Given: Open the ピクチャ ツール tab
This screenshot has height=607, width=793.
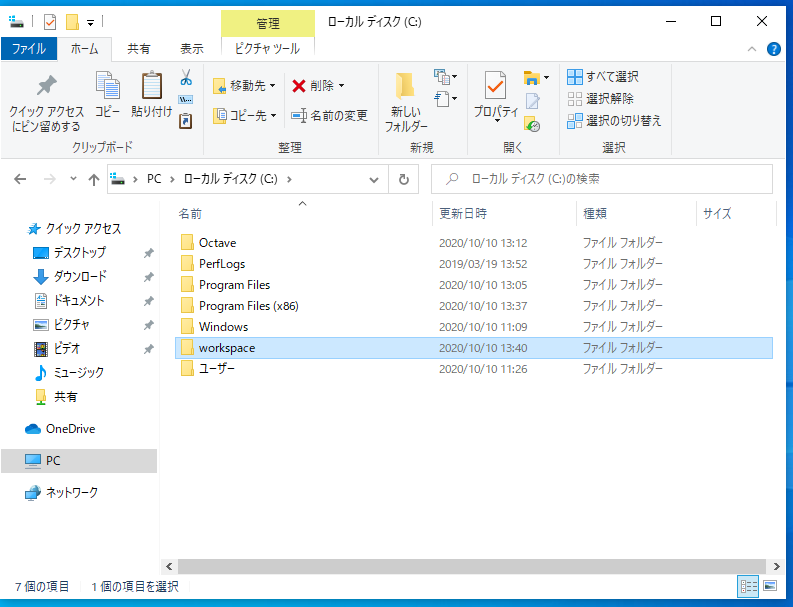Looking at the screenshot, I should tap(268, 49).
